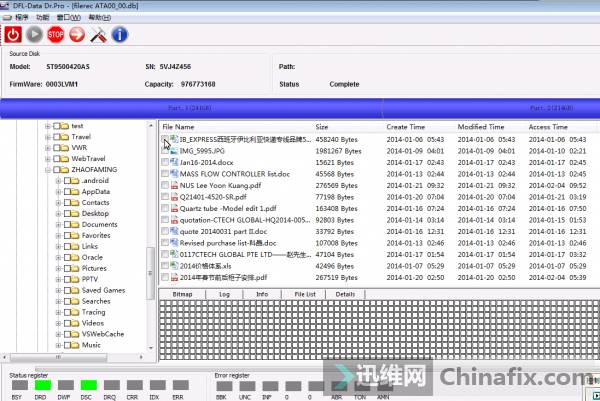
Task: Click the Jan16-2014.docx Word file icon
Action: point(174,162)
